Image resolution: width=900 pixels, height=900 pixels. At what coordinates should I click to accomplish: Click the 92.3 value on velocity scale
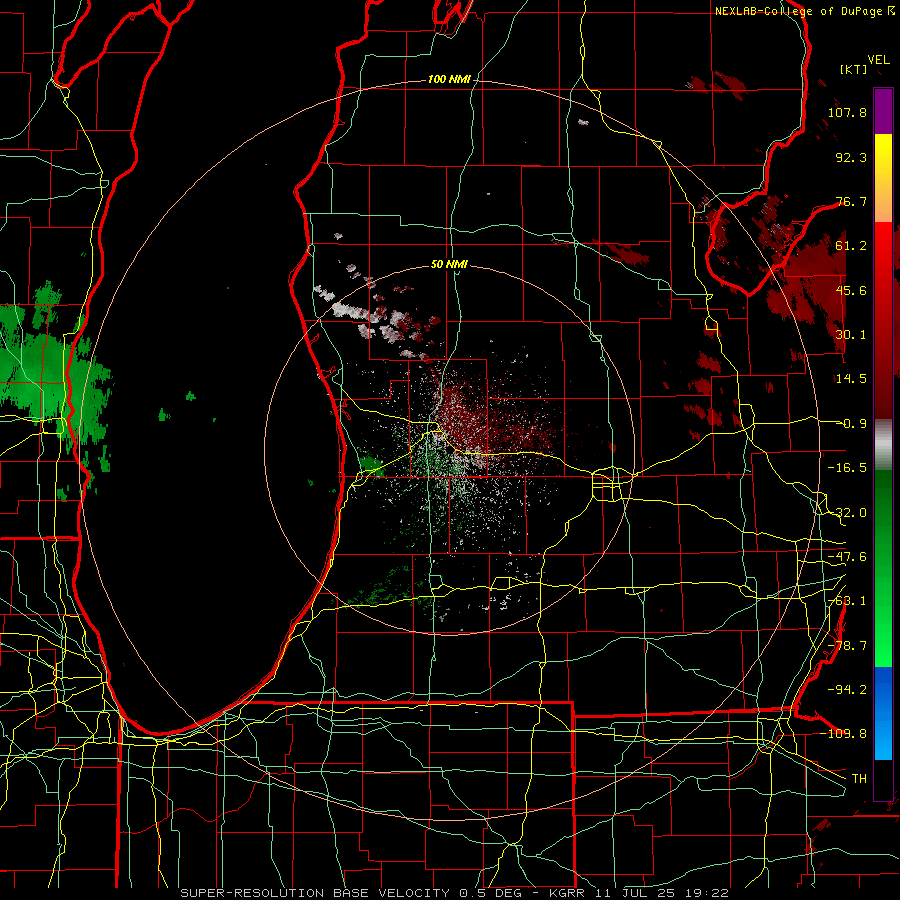click(851, 157)
